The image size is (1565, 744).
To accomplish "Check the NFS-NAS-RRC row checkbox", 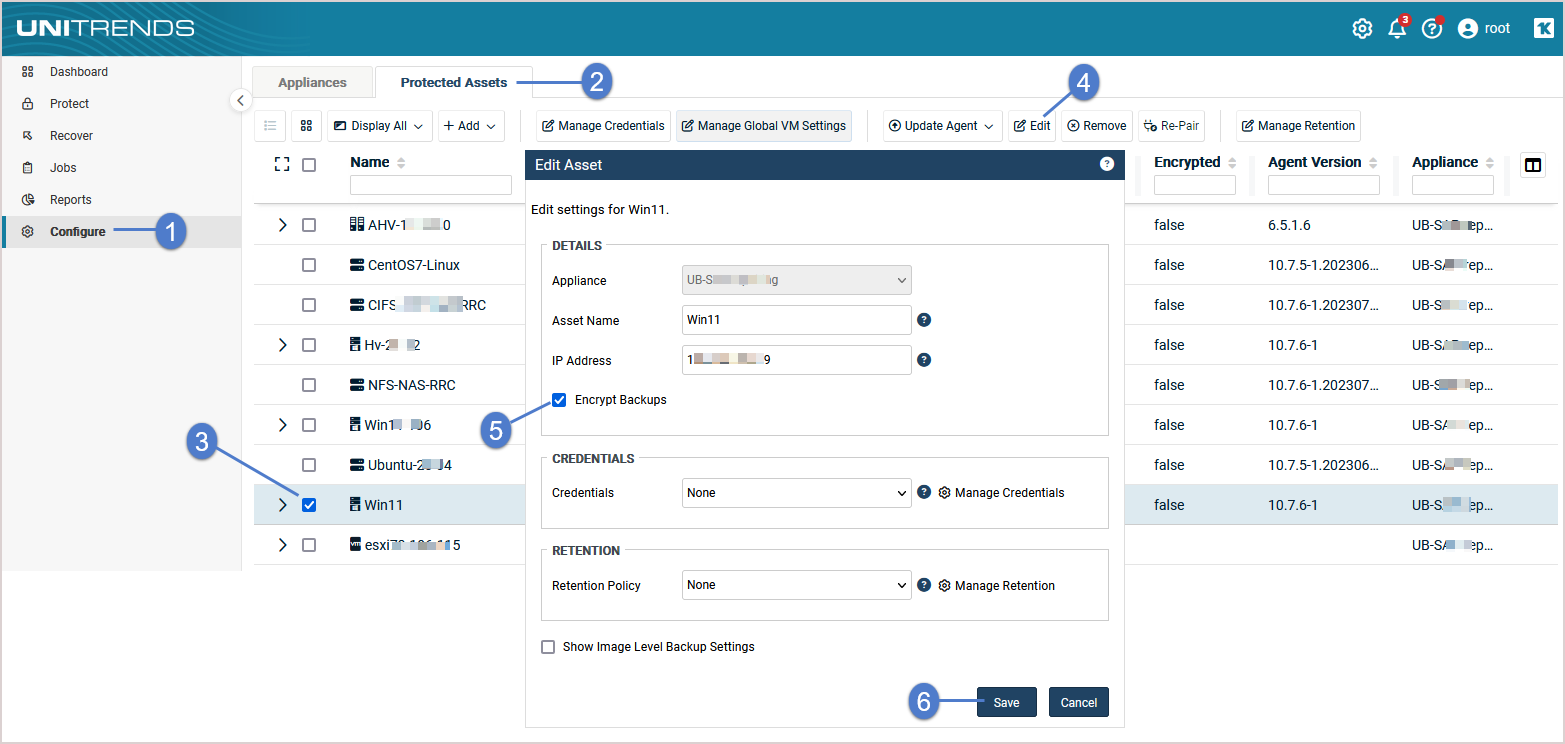I will click(309, 385).
